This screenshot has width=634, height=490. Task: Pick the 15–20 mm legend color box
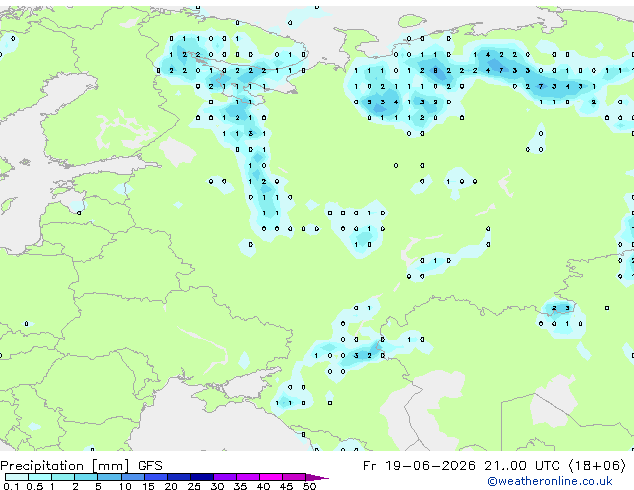(156, 477)
